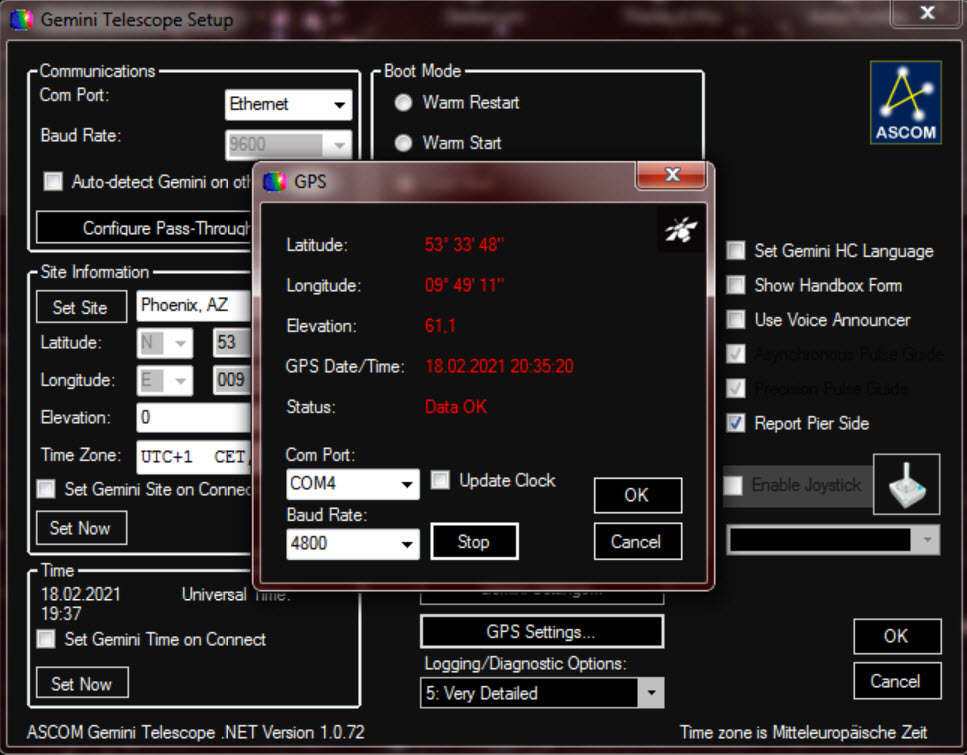Click the Gemini Telescope Setup title icon
Viewport: 967px width, 755px height.
click(22, 20)
